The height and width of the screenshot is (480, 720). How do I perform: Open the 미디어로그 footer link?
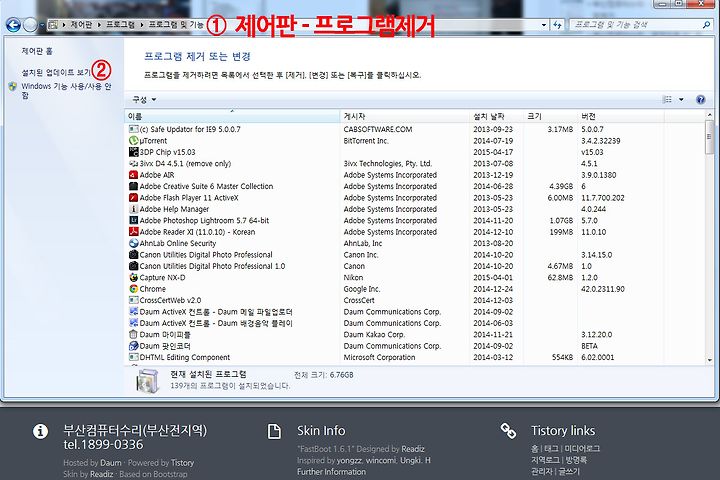click(582, 449)
